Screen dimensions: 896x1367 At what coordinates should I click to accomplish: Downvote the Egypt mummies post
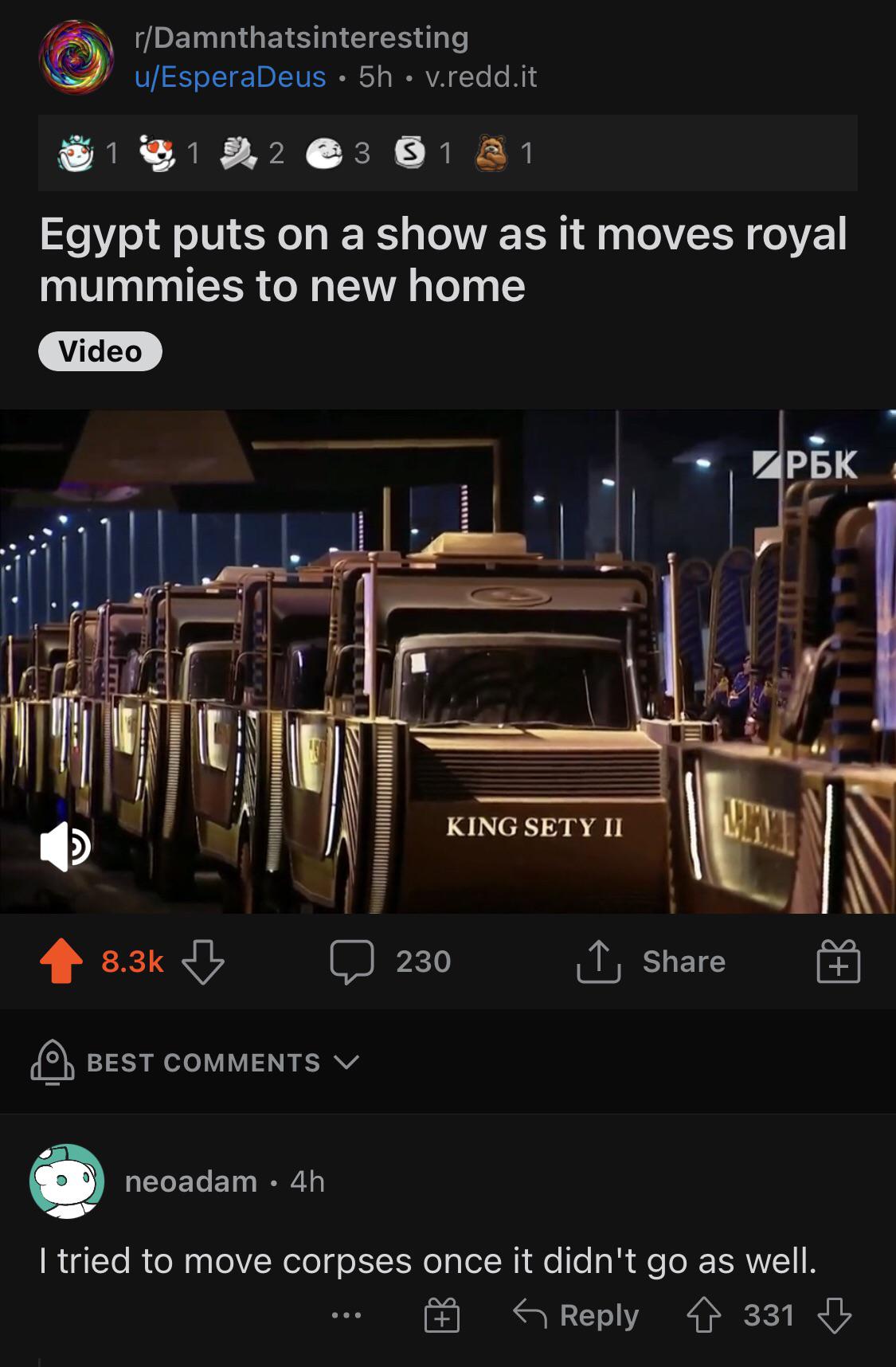click(x=203, y=962)
